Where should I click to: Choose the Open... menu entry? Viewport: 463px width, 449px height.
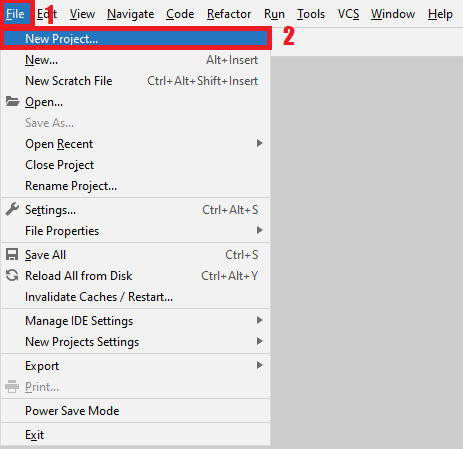pos(135,102)
